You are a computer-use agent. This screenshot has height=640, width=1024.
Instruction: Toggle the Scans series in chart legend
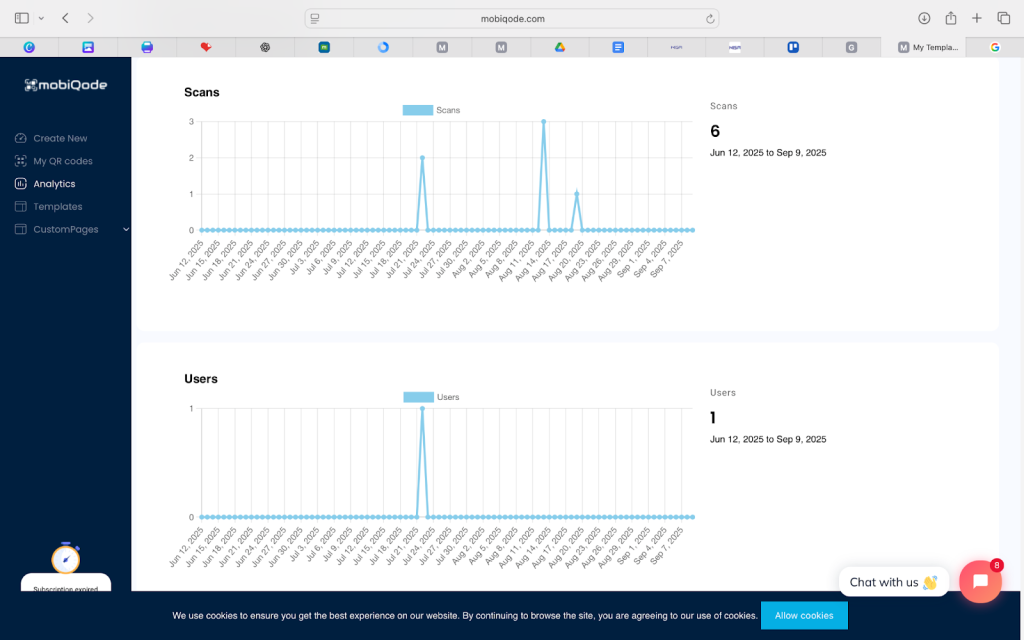[x=431, y=110]
